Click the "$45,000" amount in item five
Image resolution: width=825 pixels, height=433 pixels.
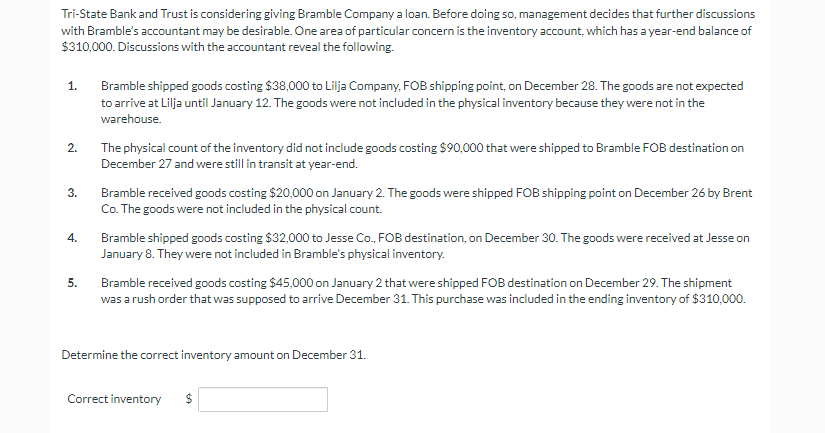click(x=291, y=283)
